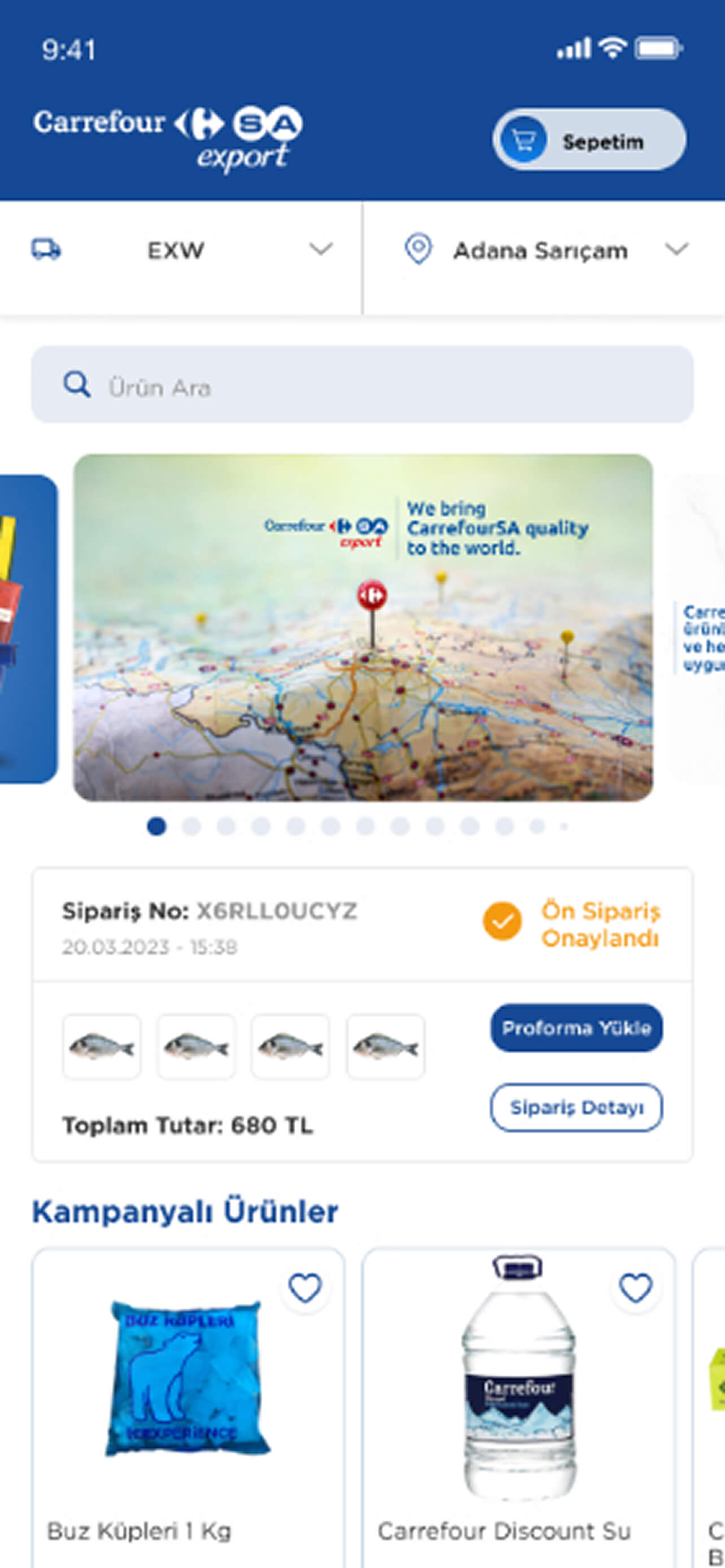The width and height of the screenshot is (725, 1568).
Task: Click the orange order confirmed checkmark icon
Action: (502, 922)
